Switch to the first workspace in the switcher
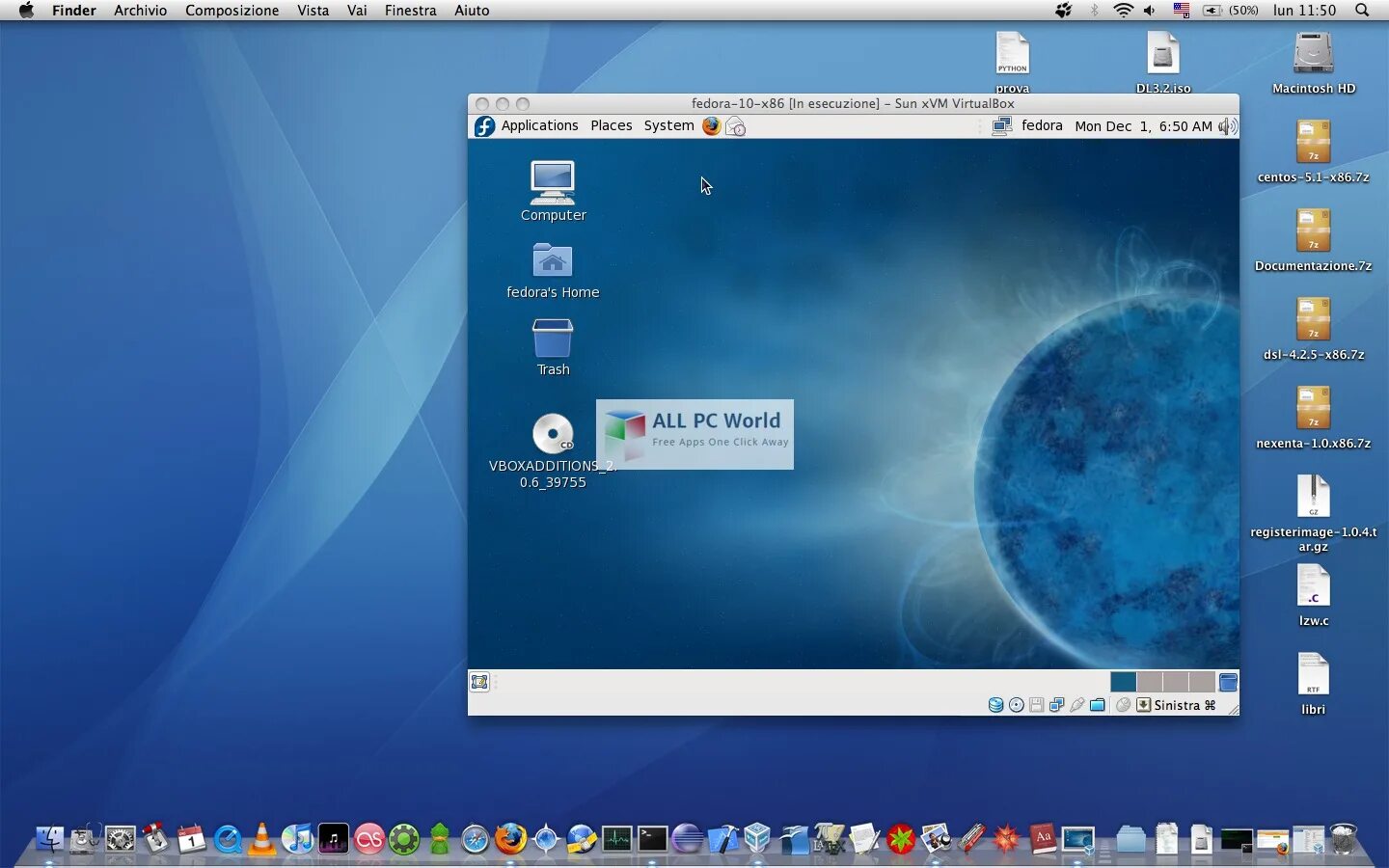This screenshot has width=1389, height=868. coord(1123,682)
